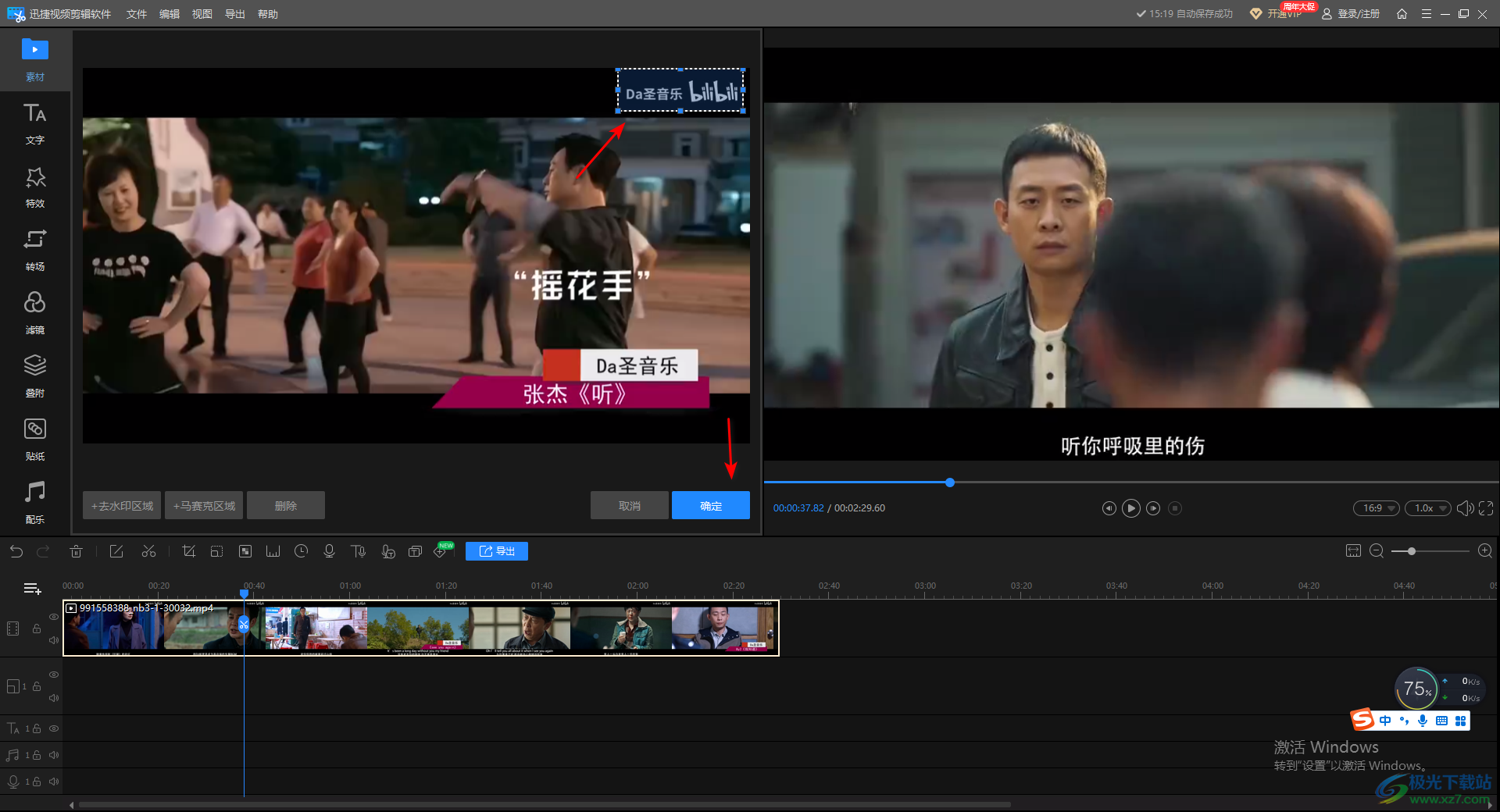Click the text-to-speech icon
Screen dimensions: 1500x812
point(358,551)
